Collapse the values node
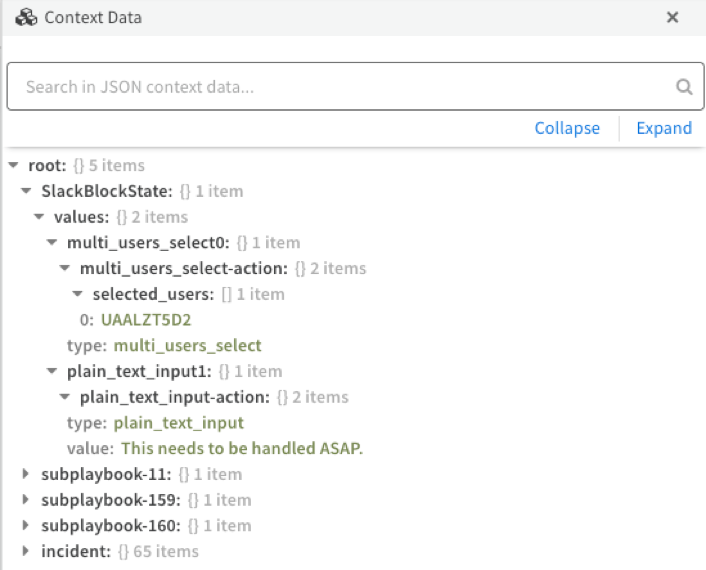 (39, 217)
